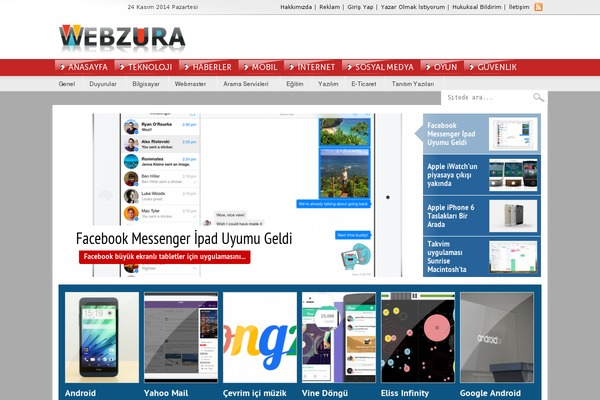Open the Google Android article title

[x=490, y=393]
